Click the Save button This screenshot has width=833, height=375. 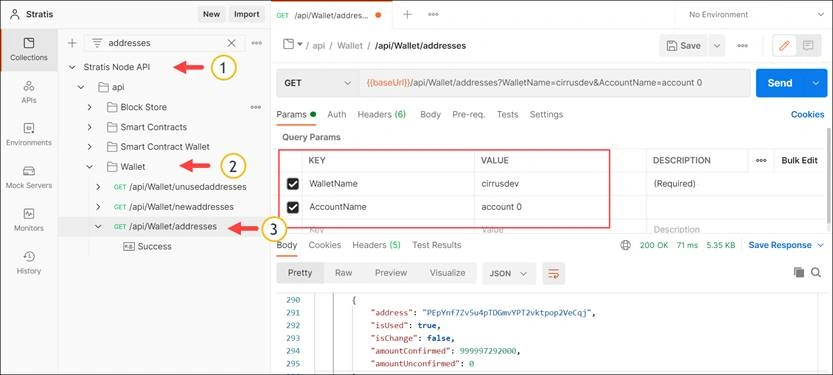684,46
